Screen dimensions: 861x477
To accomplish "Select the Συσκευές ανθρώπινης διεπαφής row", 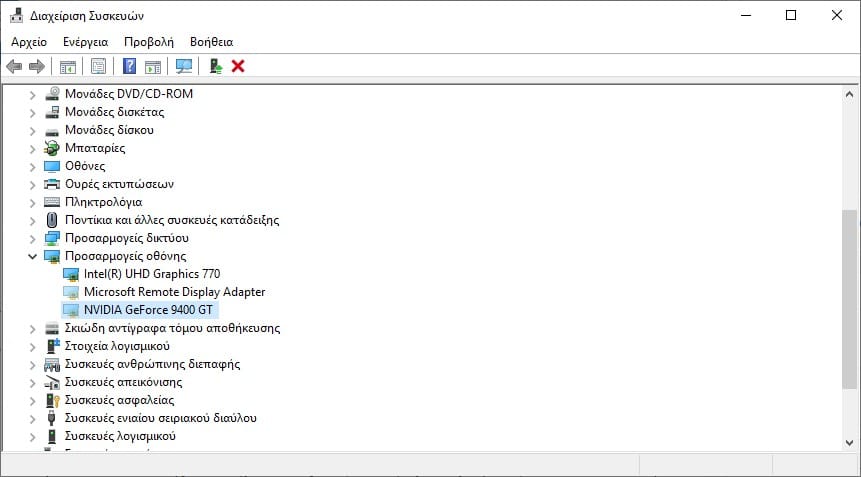I will coord(152,364).
